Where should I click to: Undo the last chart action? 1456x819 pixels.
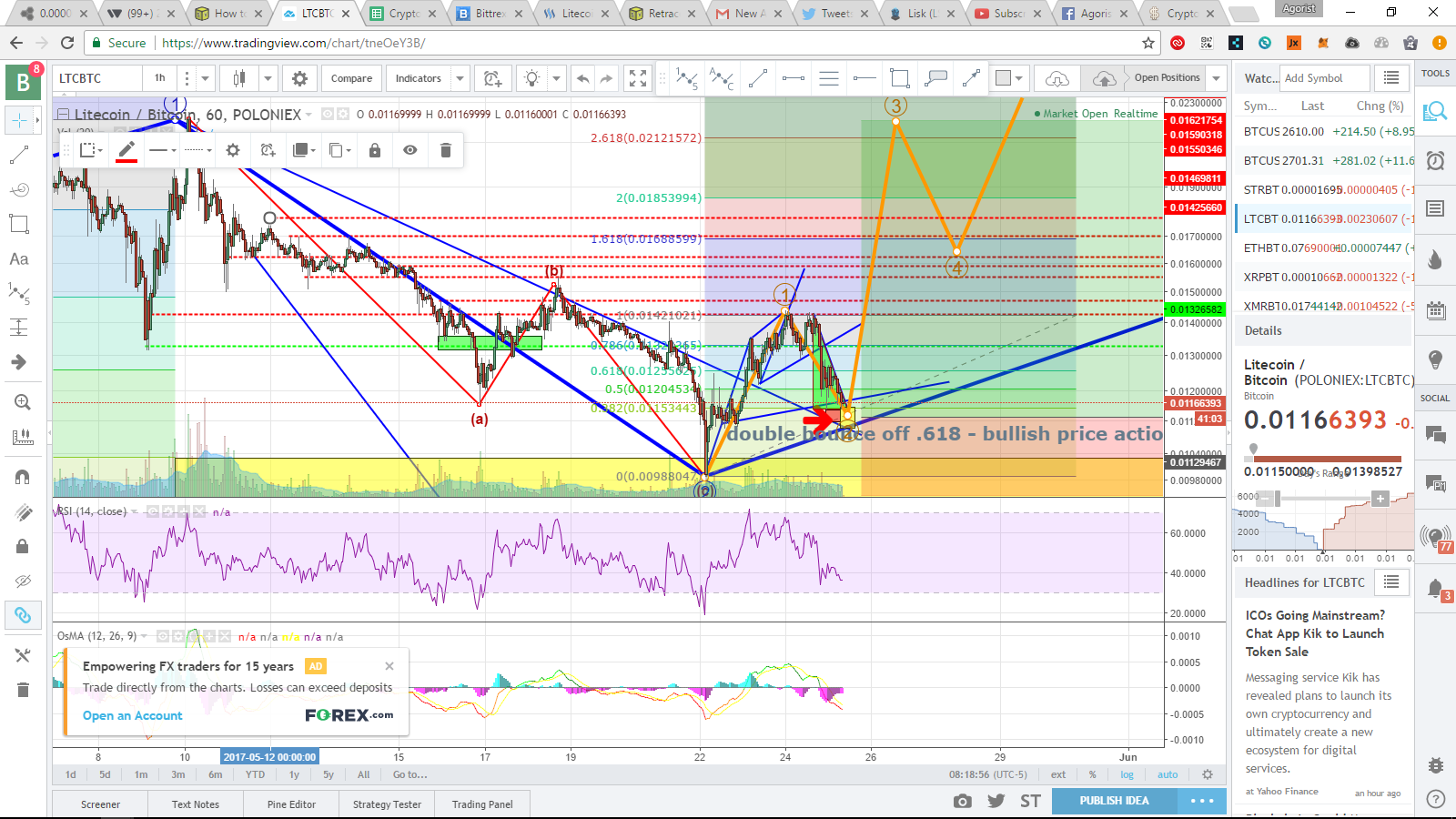coord(583,78)
